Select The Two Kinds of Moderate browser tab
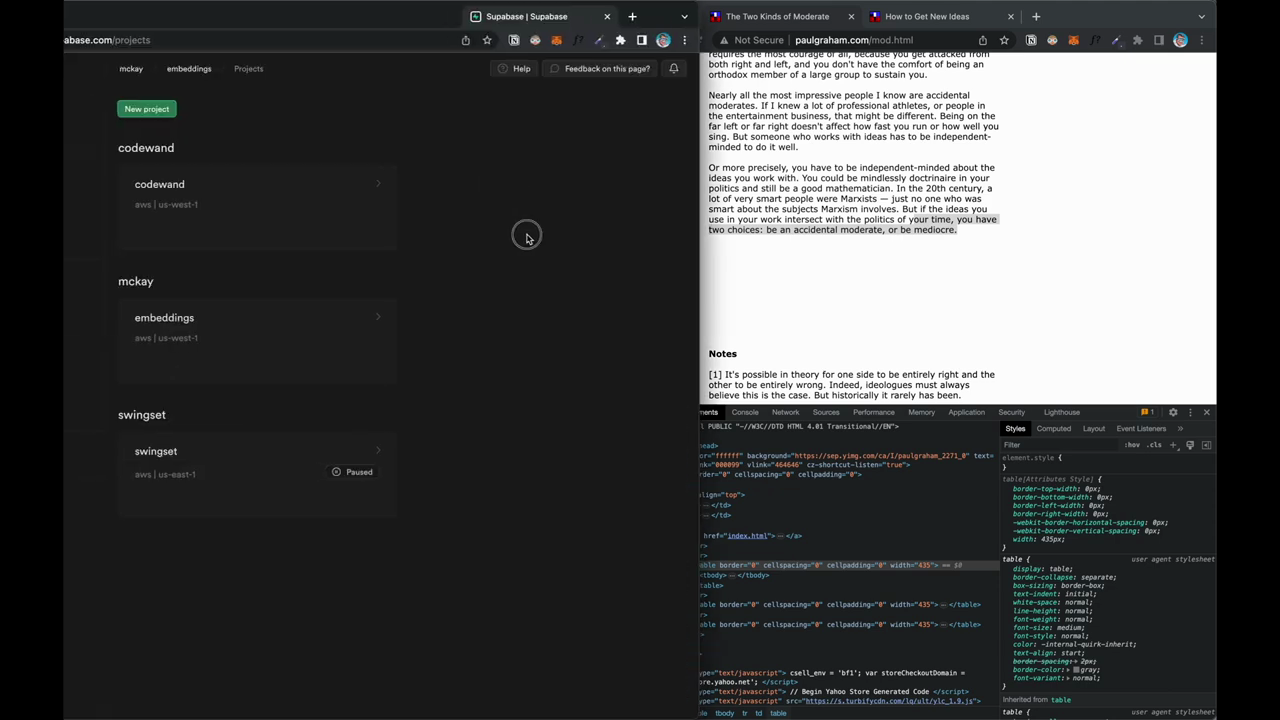1280x720 pixels. tap(776, 16)
